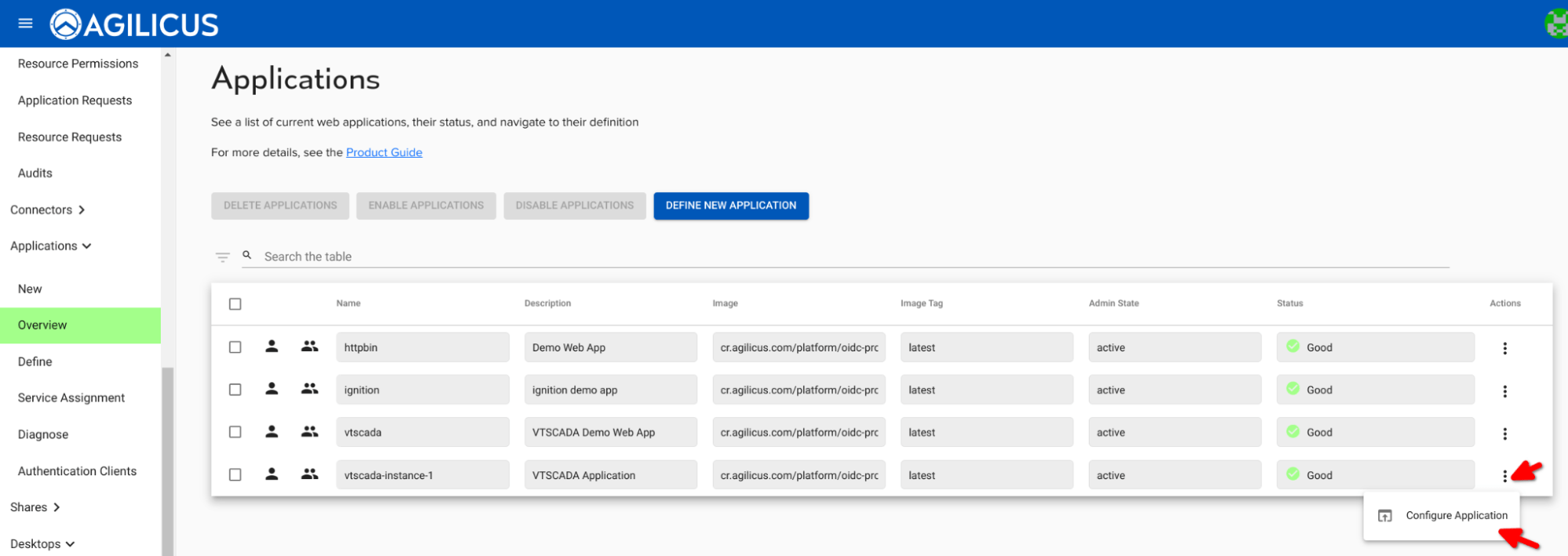Image resolution: width=1568 pixels, height=556 pixels.
Task: Open the three-dot actions menu for ignition
Action: (1504, 391)
